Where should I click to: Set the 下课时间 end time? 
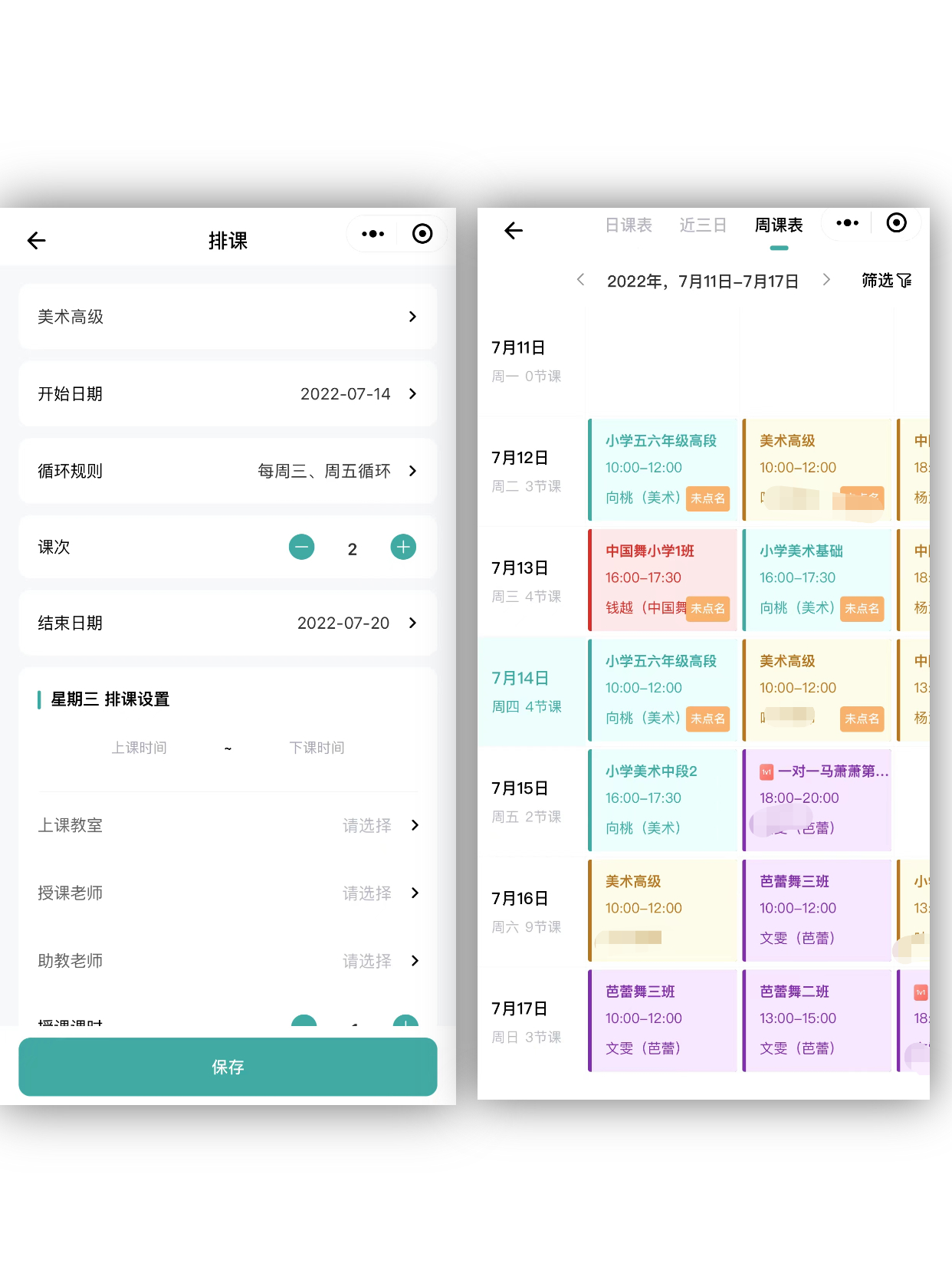click(317, 748)
